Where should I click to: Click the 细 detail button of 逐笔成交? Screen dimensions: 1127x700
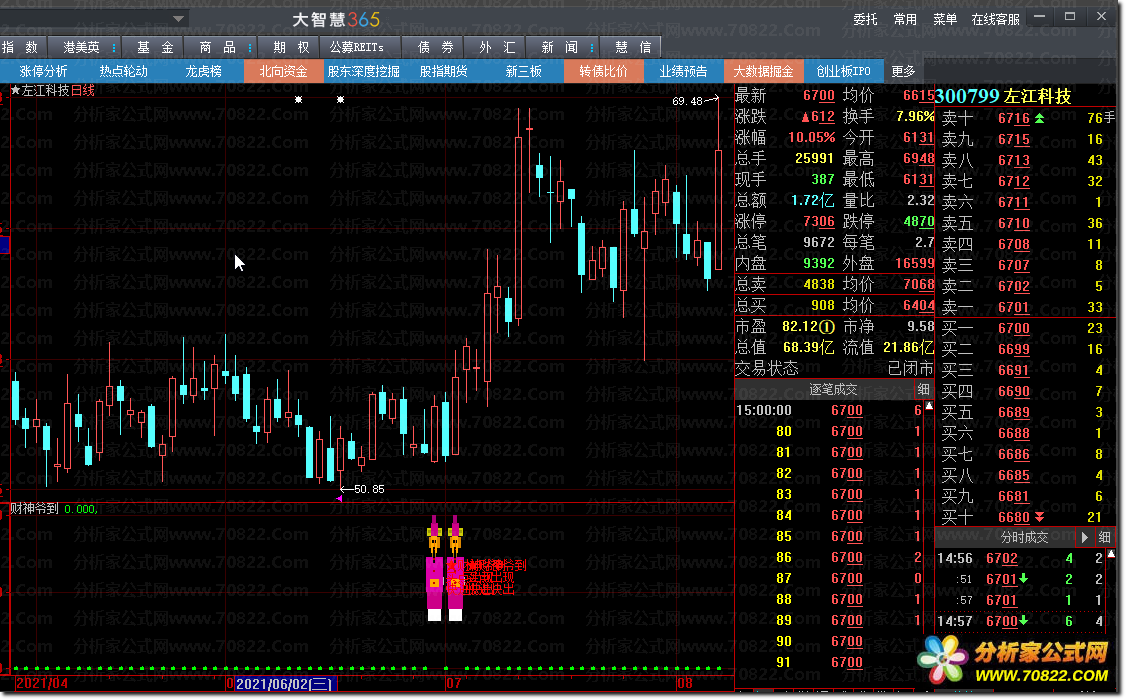924,390
